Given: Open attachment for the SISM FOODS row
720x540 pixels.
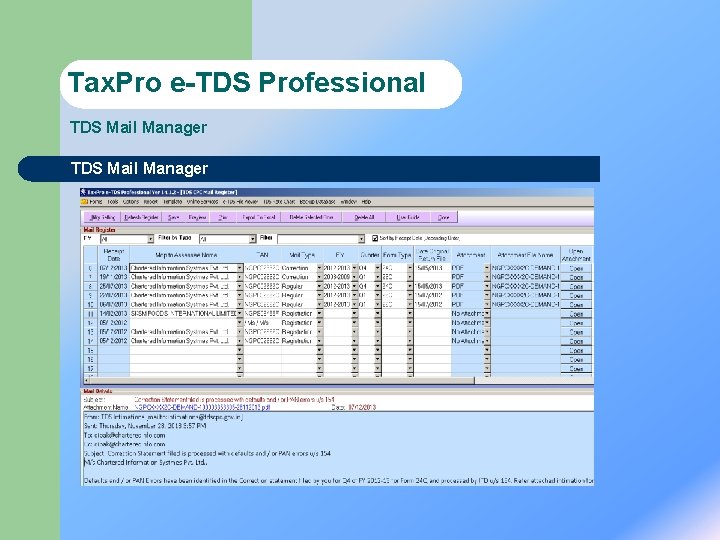Looking at the screenshot, I should (576, 314).
